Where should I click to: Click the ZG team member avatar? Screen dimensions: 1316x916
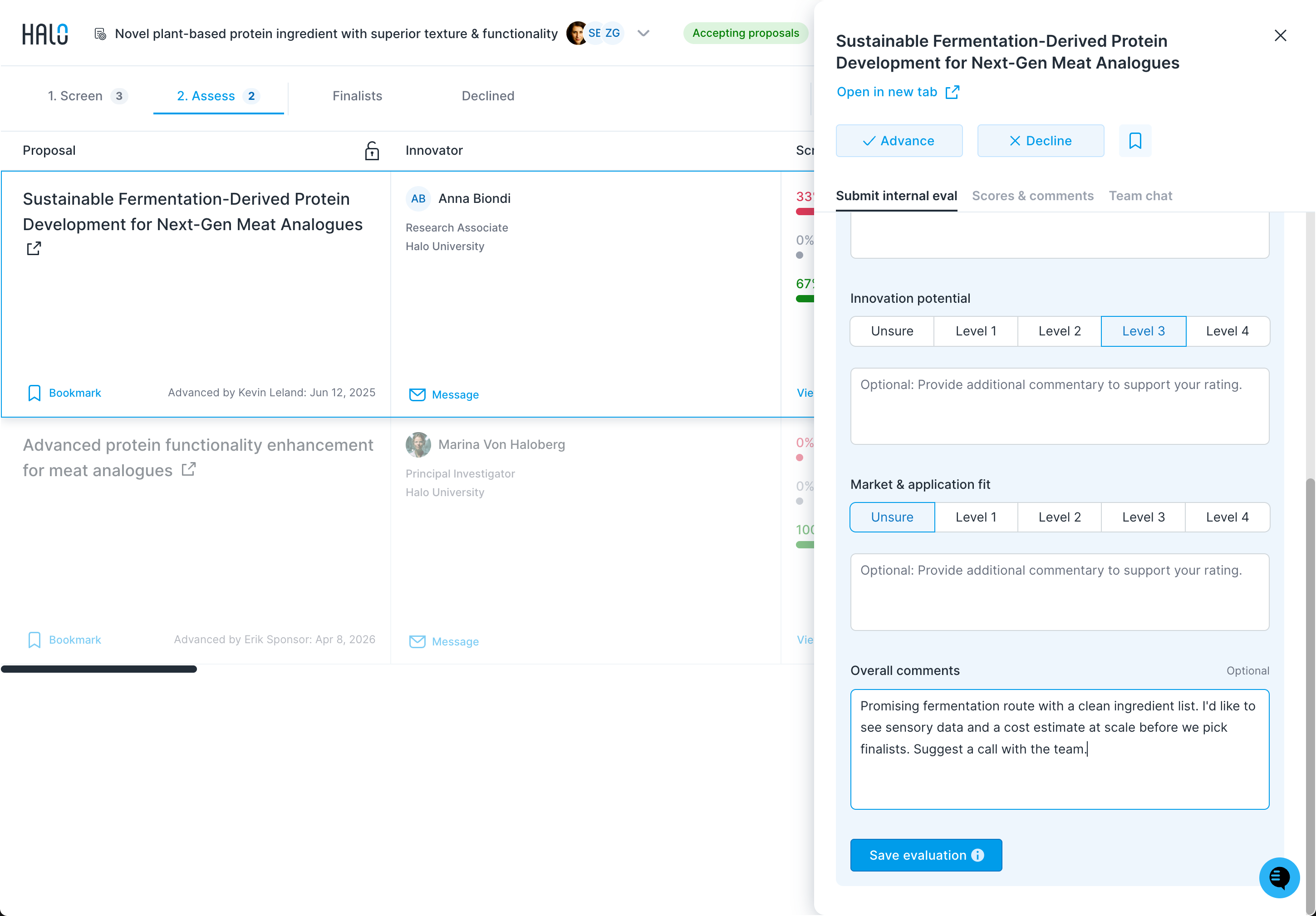[613, 33]
